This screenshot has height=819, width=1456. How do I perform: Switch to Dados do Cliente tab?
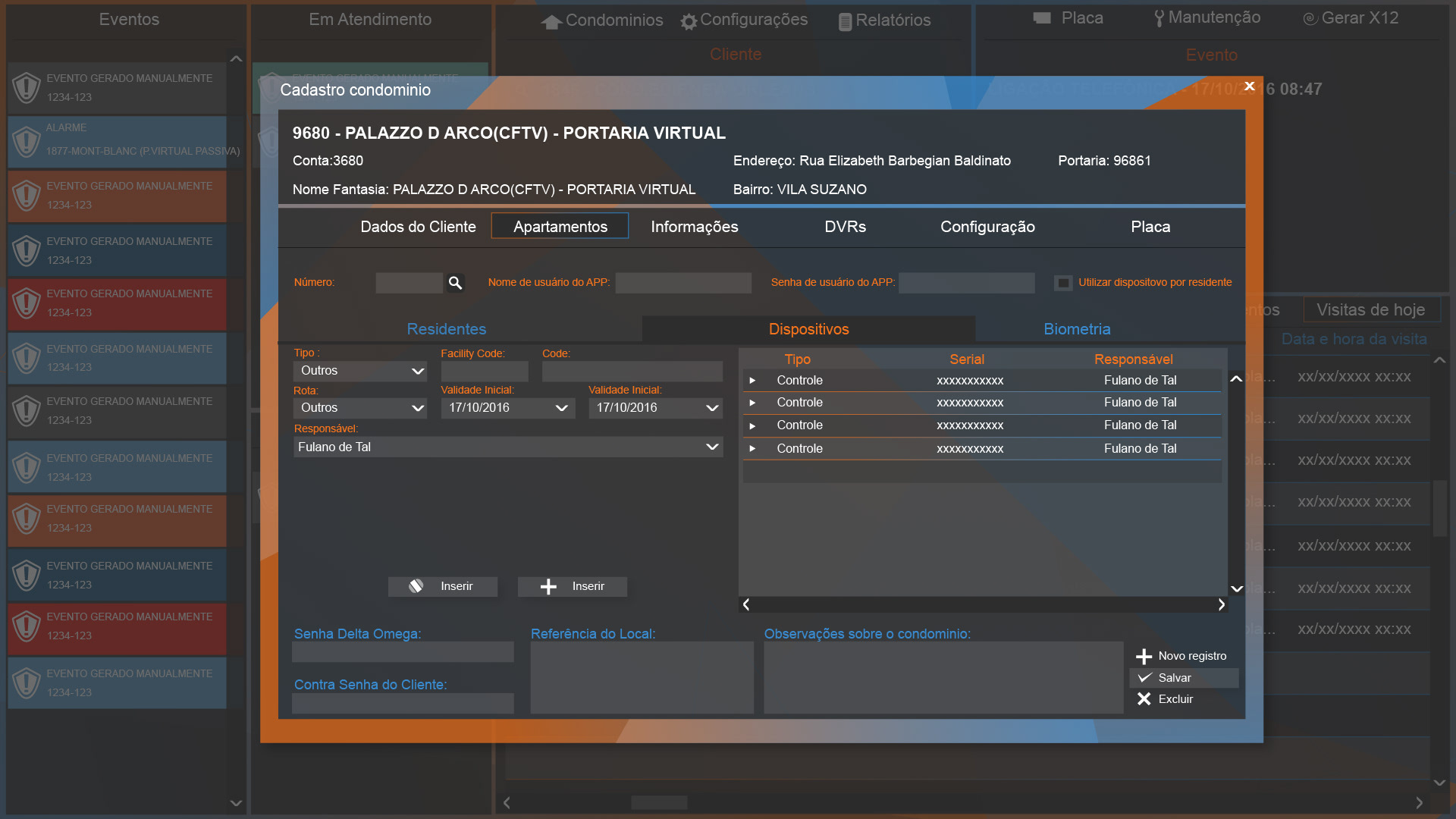[418, 227]
